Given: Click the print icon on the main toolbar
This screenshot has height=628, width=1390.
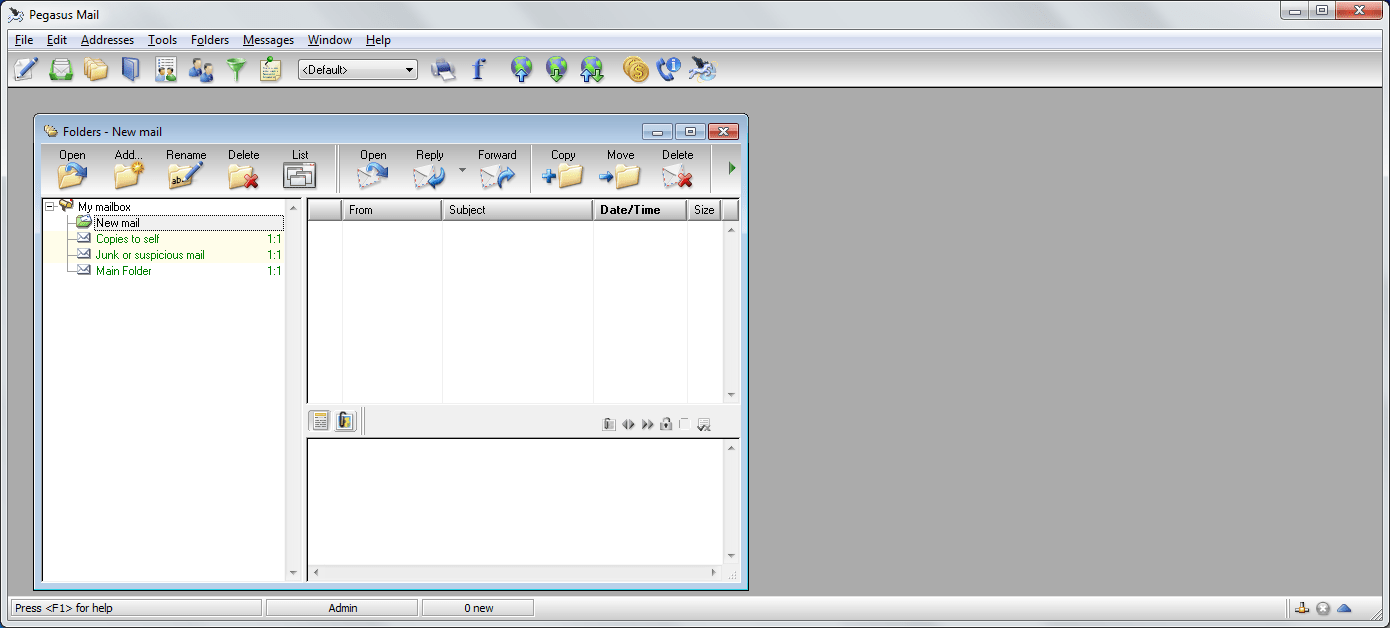Looking at the screenshot, I should point(444,68).
